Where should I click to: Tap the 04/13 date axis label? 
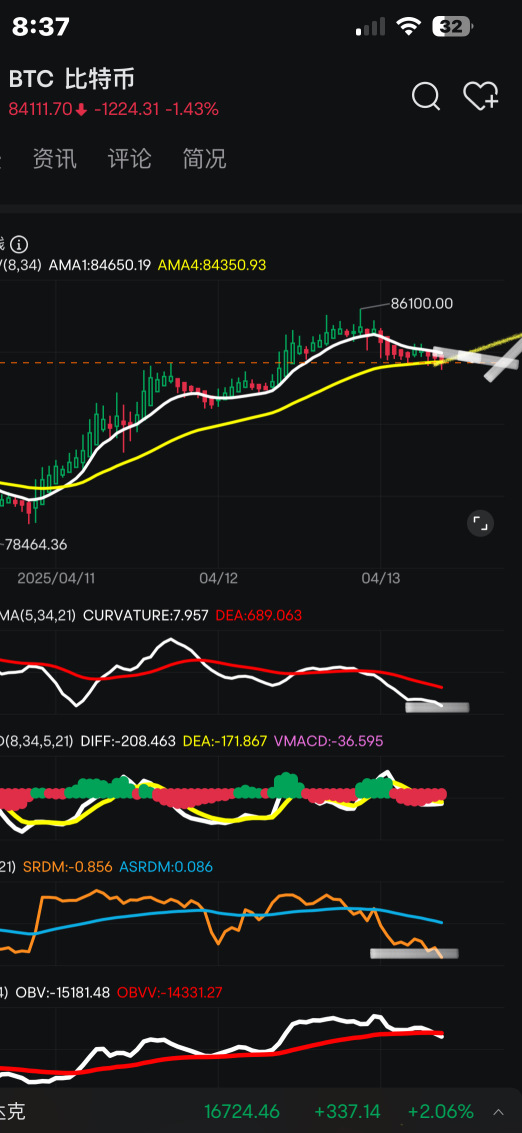pyautogui.click(x=381, y=578)
